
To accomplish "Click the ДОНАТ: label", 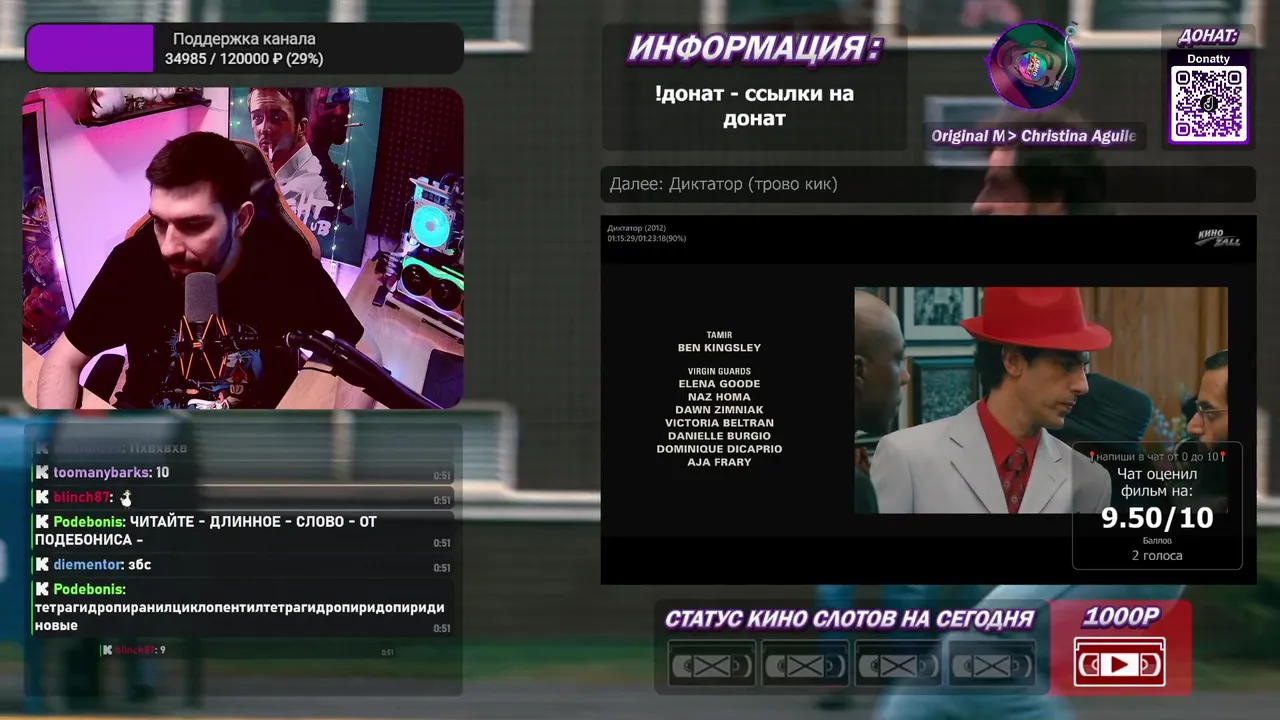I will click(x=1208, y=37).
